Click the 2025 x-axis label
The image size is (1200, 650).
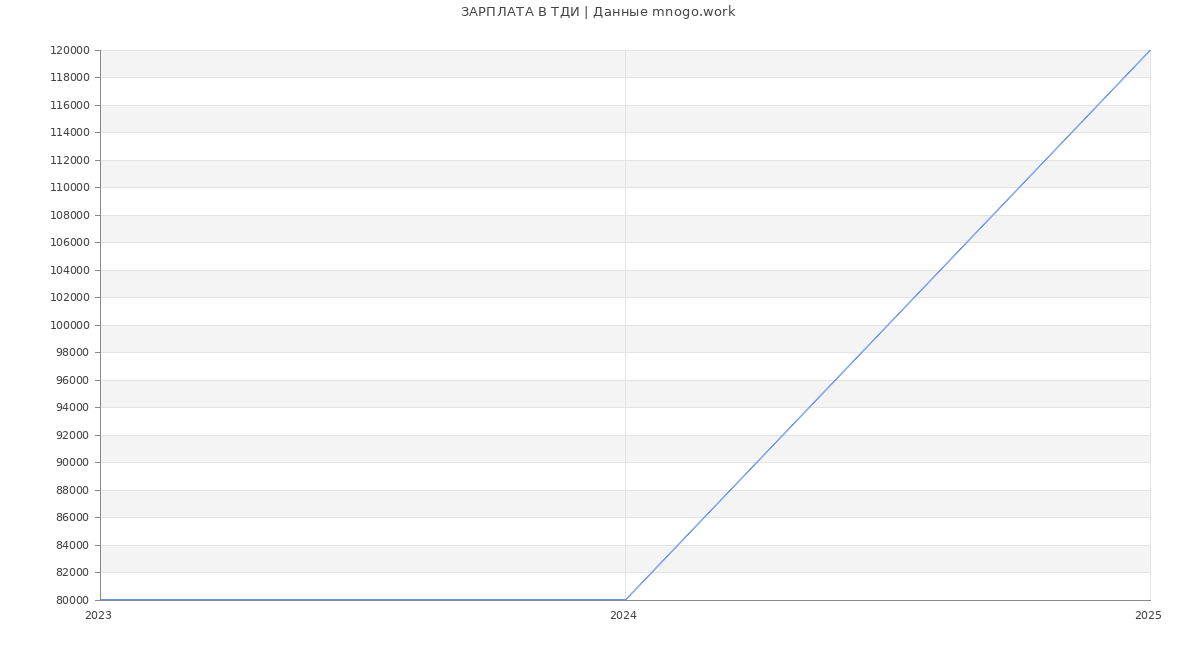click(x=1148, y=616)
